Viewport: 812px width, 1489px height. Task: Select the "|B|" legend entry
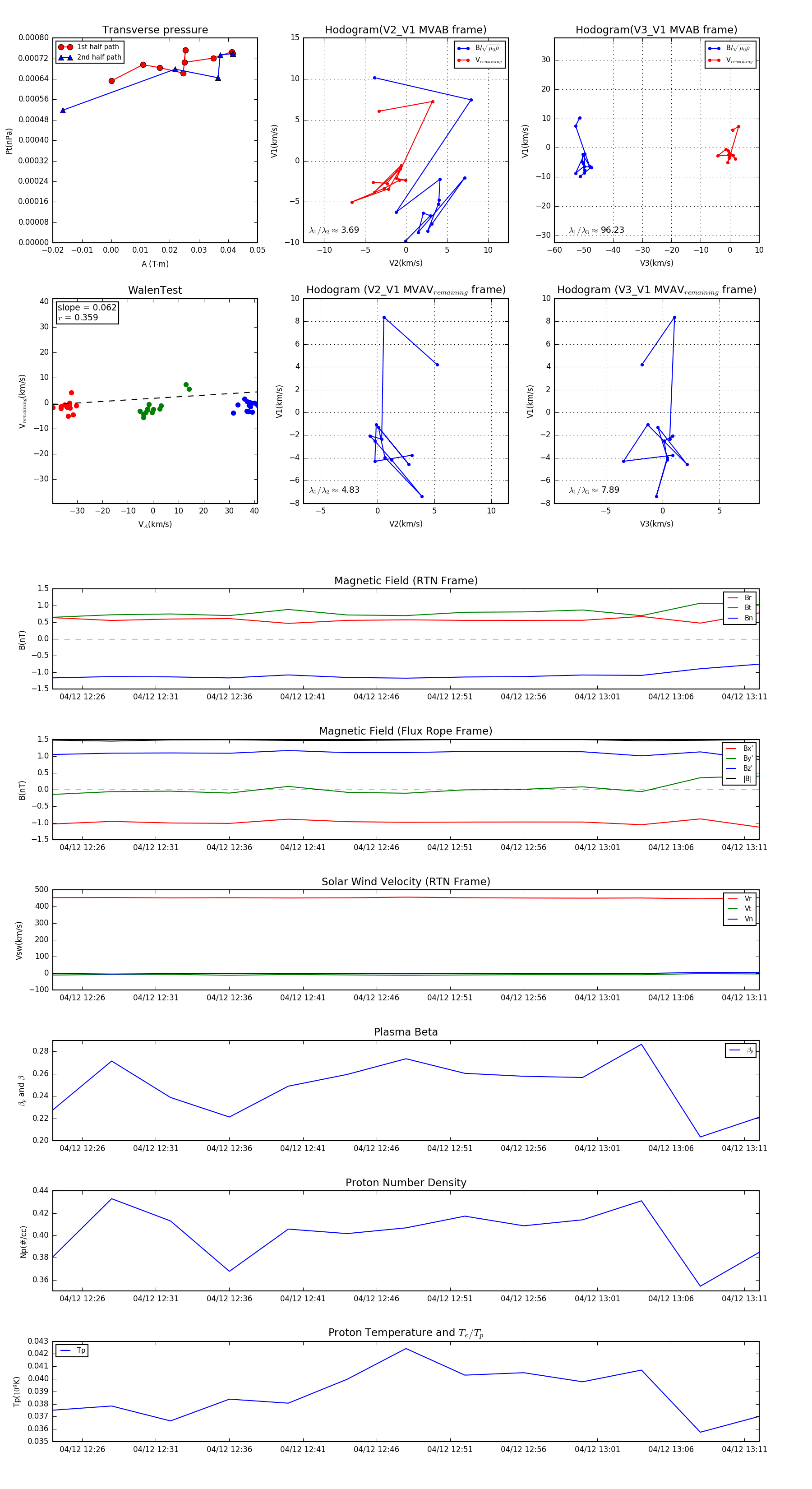tap(740, 779)
